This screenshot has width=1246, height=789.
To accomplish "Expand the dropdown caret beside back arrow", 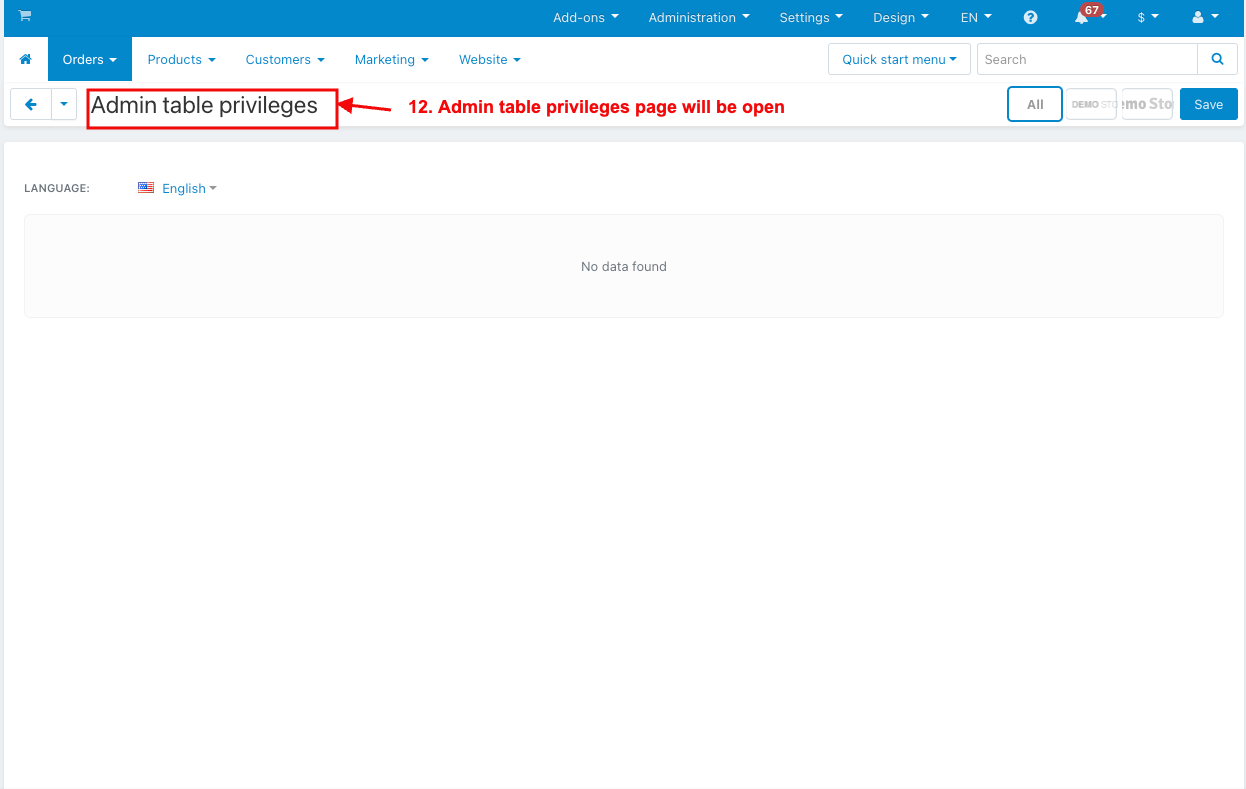I will point(64,104).
